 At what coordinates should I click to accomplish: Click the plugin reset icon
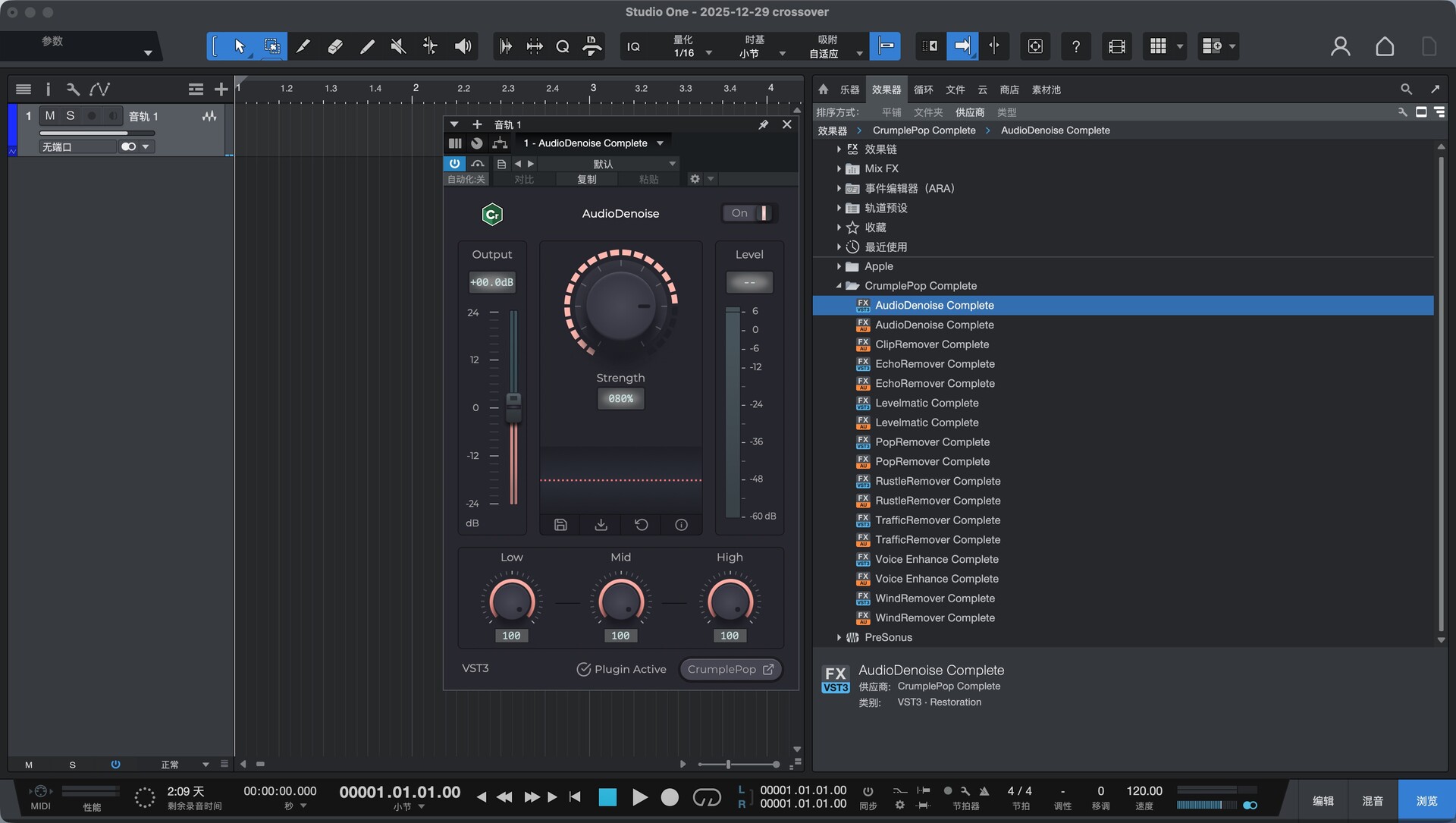coord(641,525)
